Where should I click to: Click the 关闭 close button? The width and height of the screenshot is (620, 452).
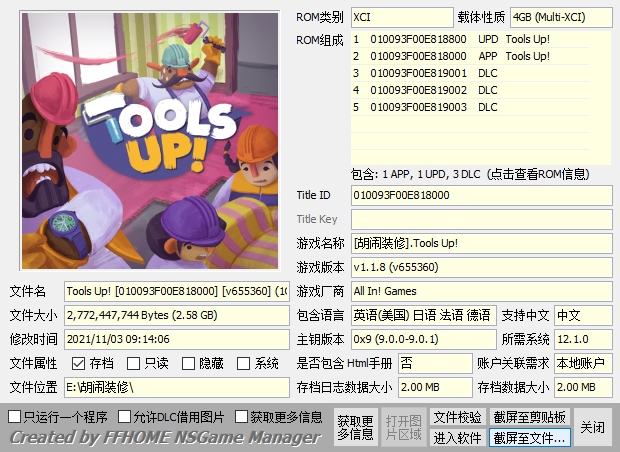pos(592,427)
